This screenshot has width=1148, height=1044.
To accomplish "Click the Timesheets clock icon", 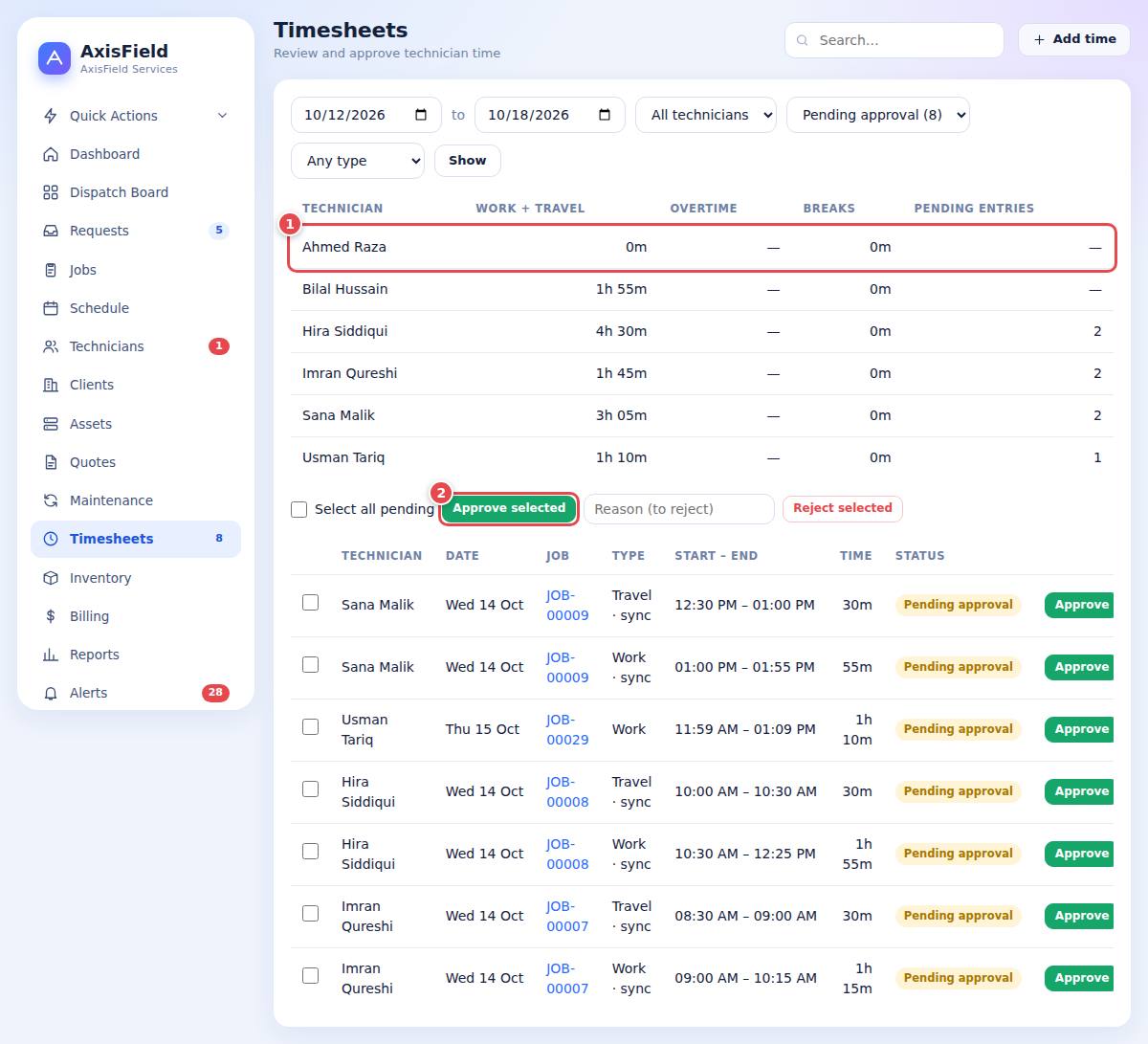I will pos(51,539).
